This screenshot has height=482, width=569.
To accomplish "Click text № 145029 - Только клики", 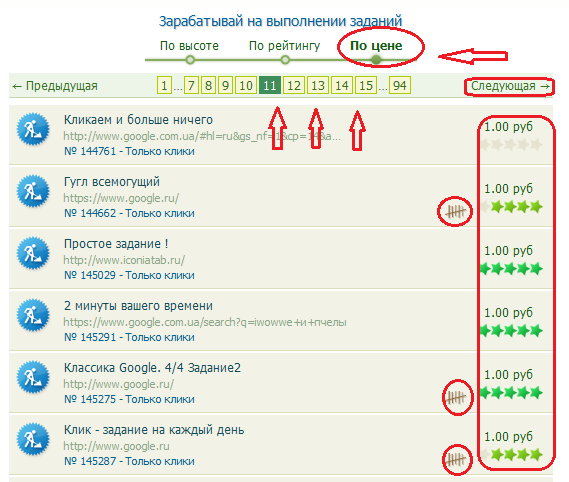I will (129, 275).
